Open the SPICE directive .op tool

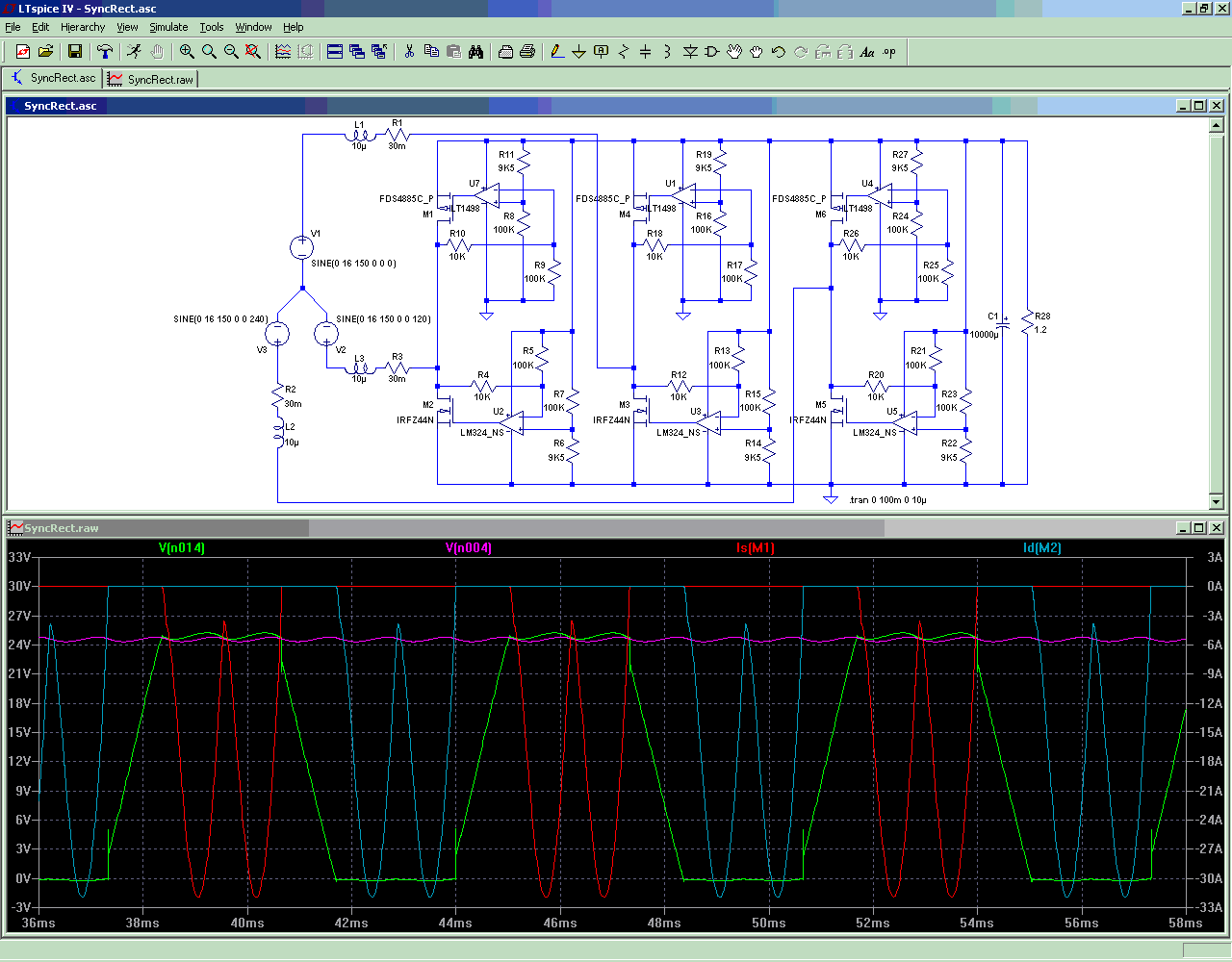(889, 51)
